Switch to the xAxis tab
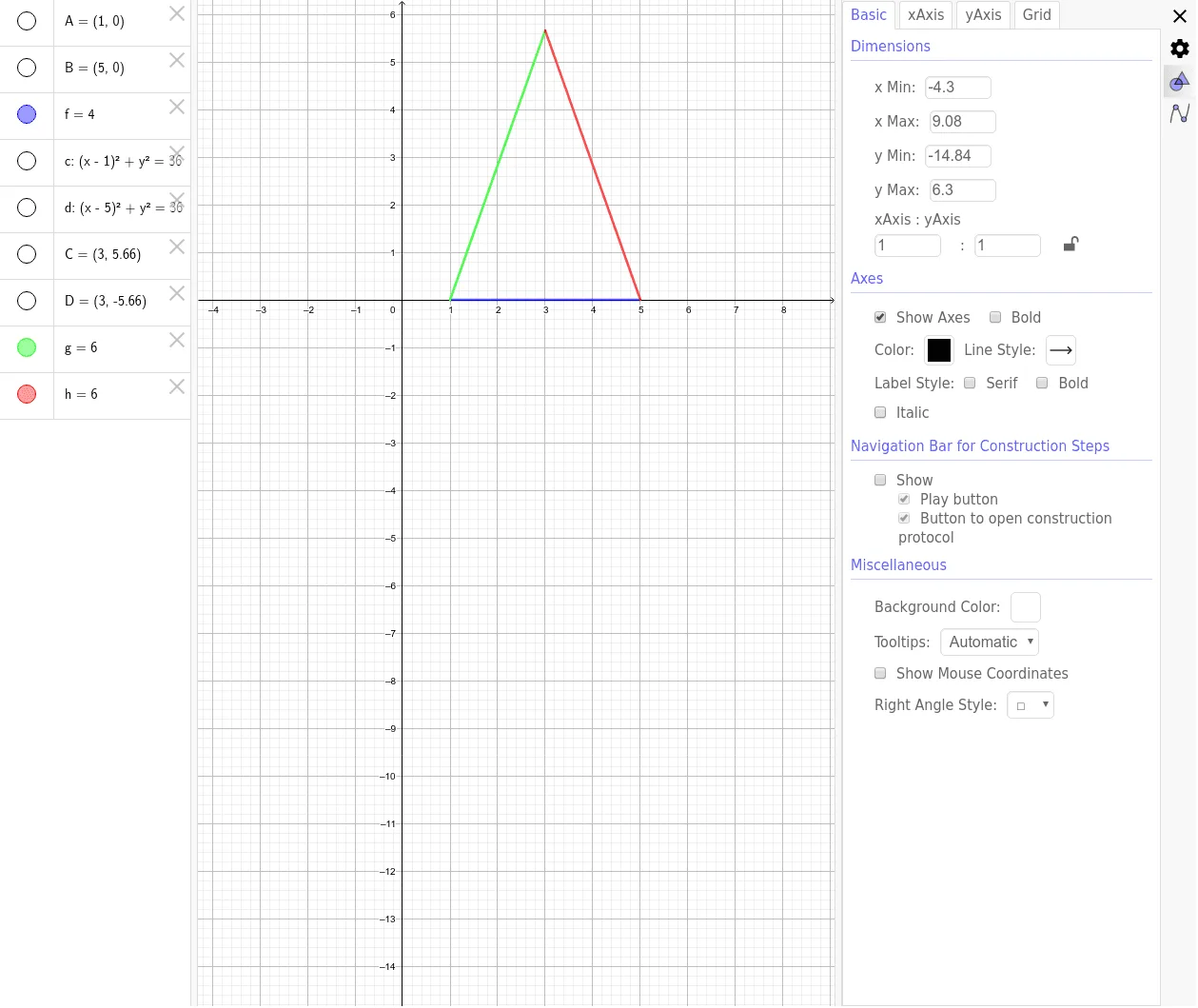 [926, 14]
